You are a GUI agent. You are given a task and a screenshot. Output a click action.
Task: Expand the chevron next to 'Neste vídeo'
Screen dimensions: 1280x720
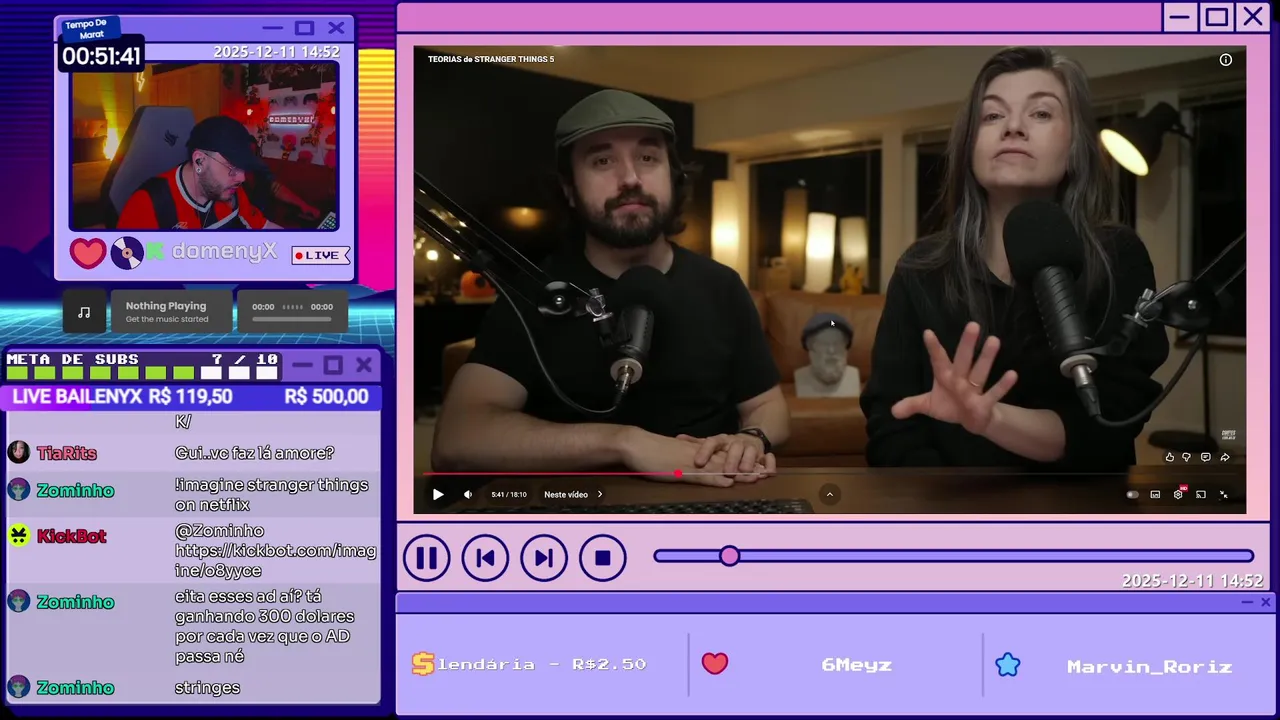click(600, 494)
